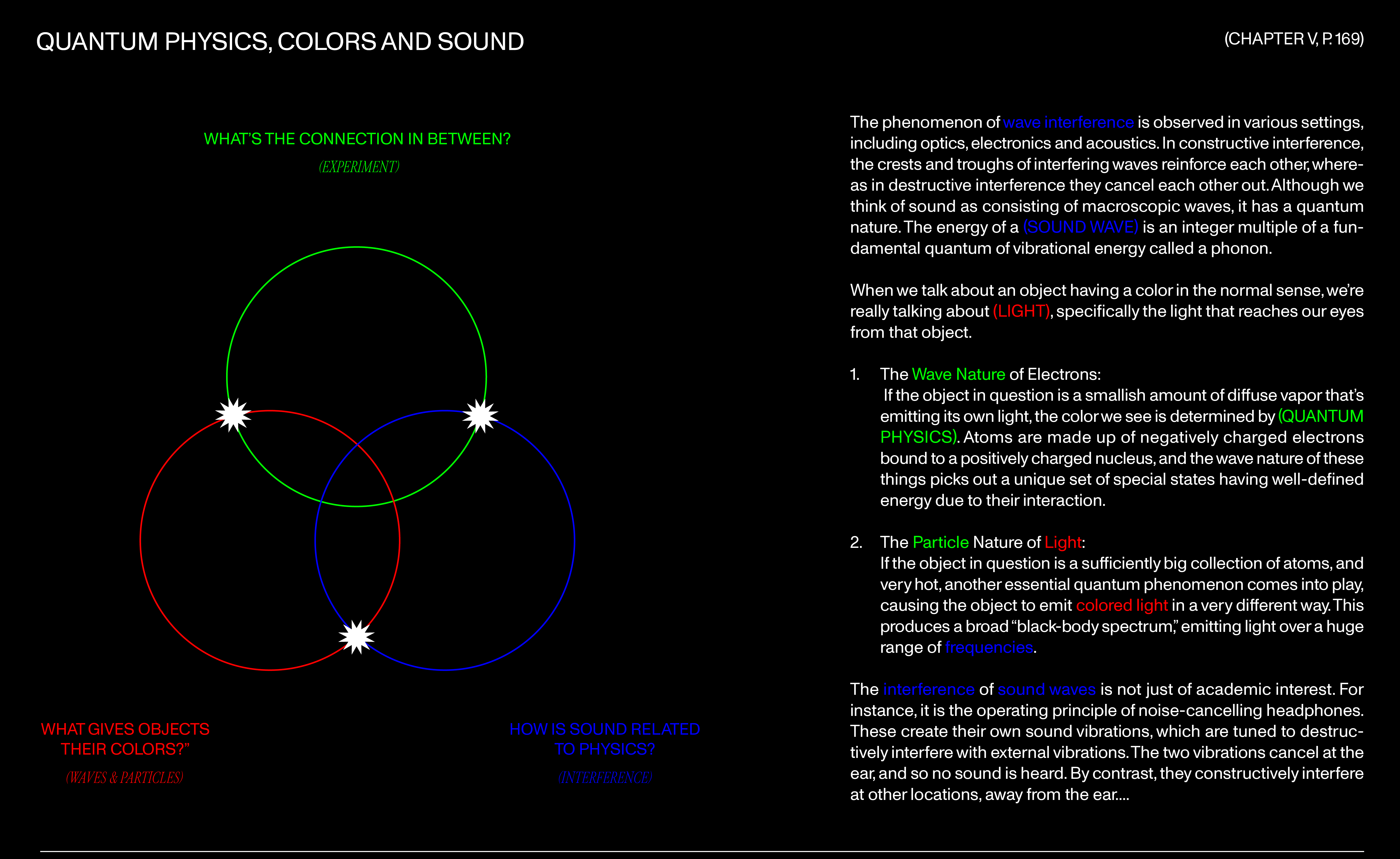1400x859 pixels.
Task: Click the green '(QUANTUM PHYSICS)' text
Action: click(x=1122, y=426)
